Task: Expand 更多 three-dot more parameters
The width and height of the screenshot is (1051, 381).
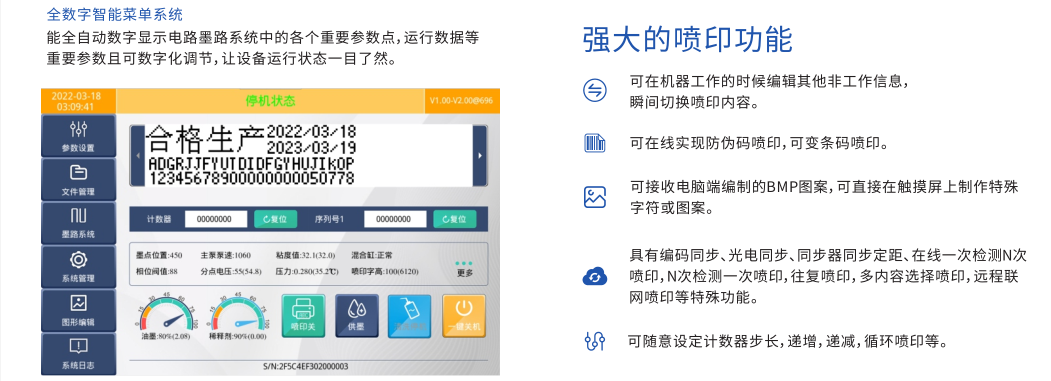Action: [464, 268]
